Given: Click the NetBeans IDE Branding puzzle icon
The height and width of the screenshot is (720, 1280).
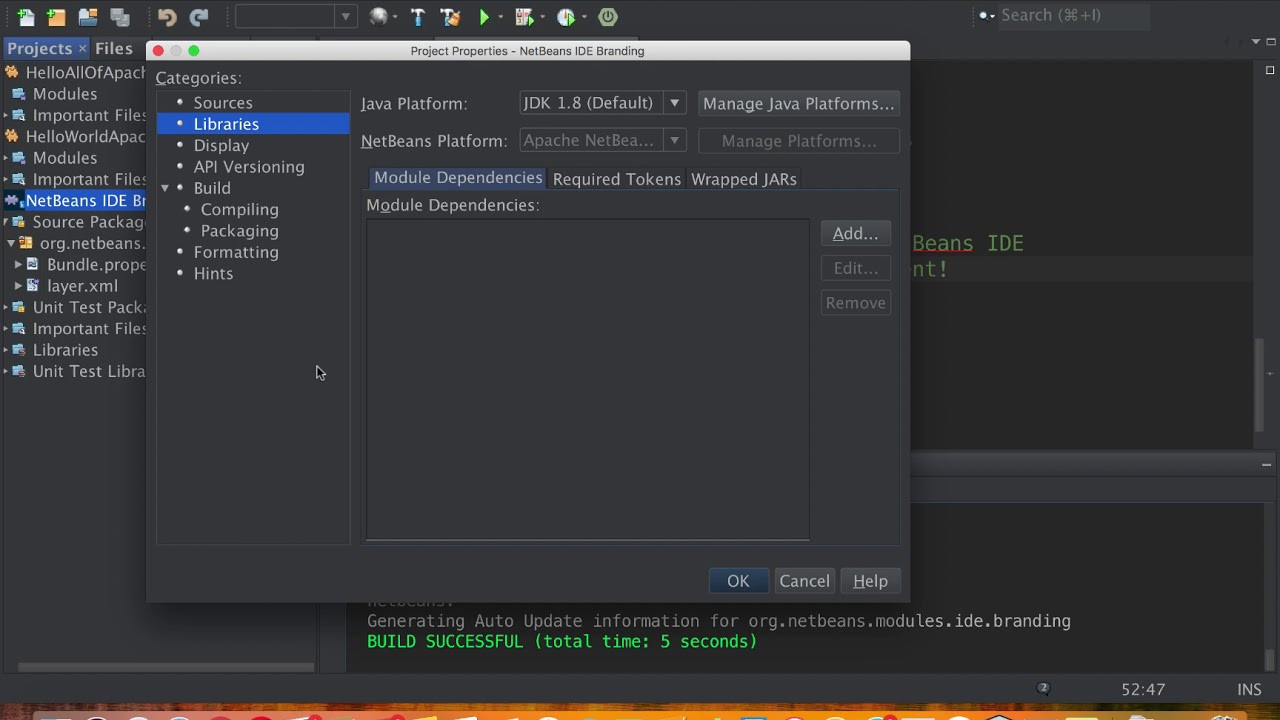Looking at the screenshot, I should [13, 201].
